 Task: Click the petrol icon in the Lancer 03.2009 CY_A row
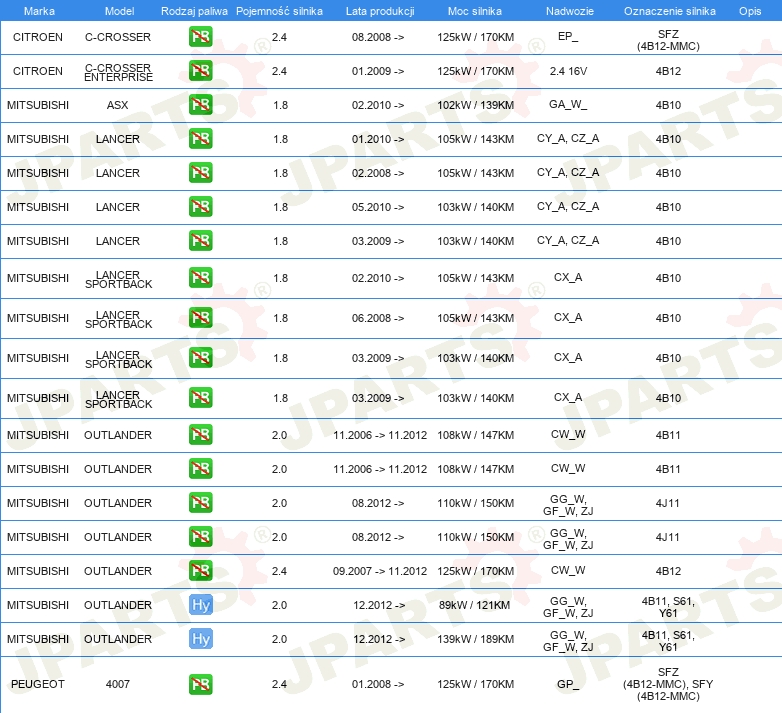(x=200, y=240)
